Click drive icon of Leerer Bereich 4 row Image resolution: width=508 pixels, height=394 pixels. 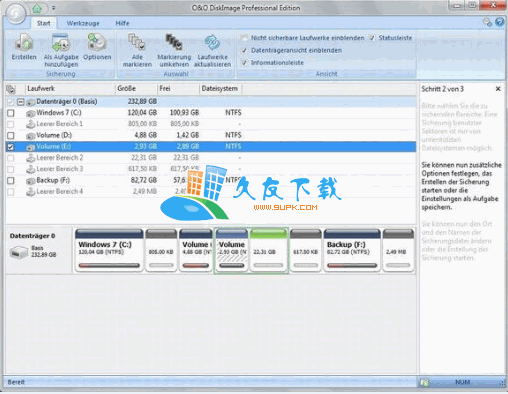[x=31, y=192]
